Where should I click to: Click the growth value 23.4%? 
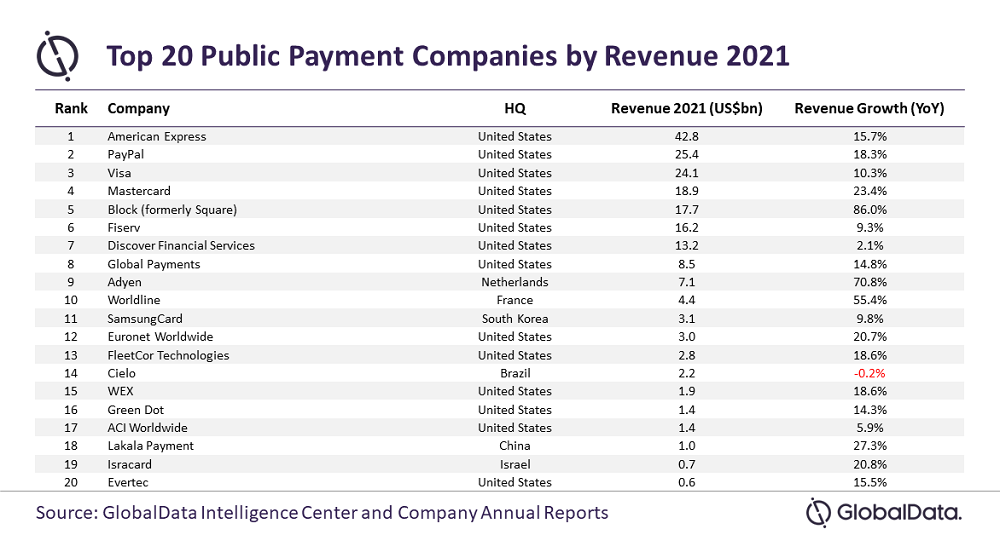click(869, 191)
